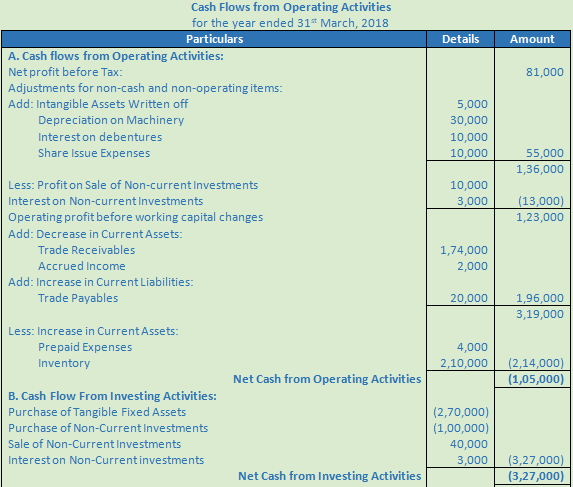Click 'Add: Decrease in Current Assets:' label

click(95, 234)
